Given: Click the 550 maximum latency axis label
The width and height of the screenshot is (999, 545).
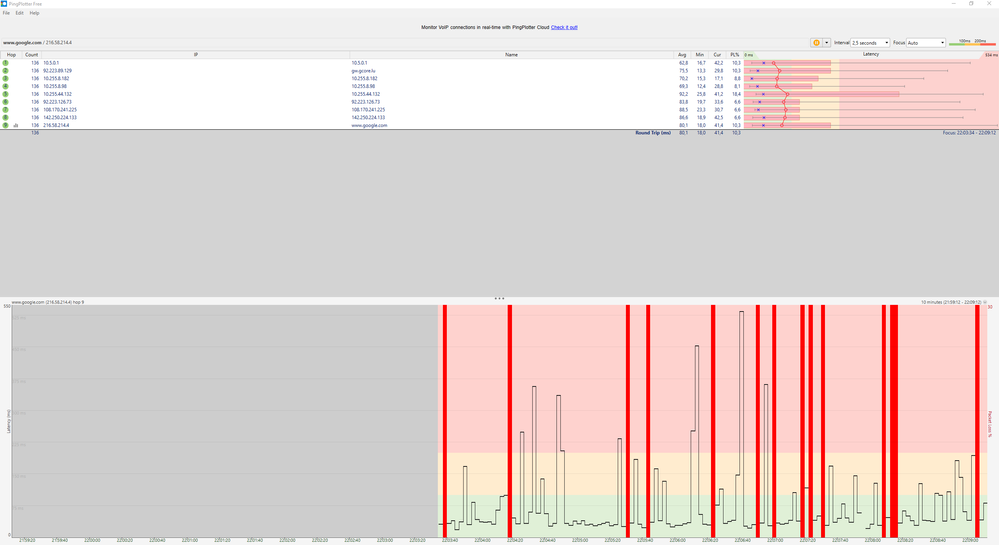Looking at the screenshot, I should (7, 307).
